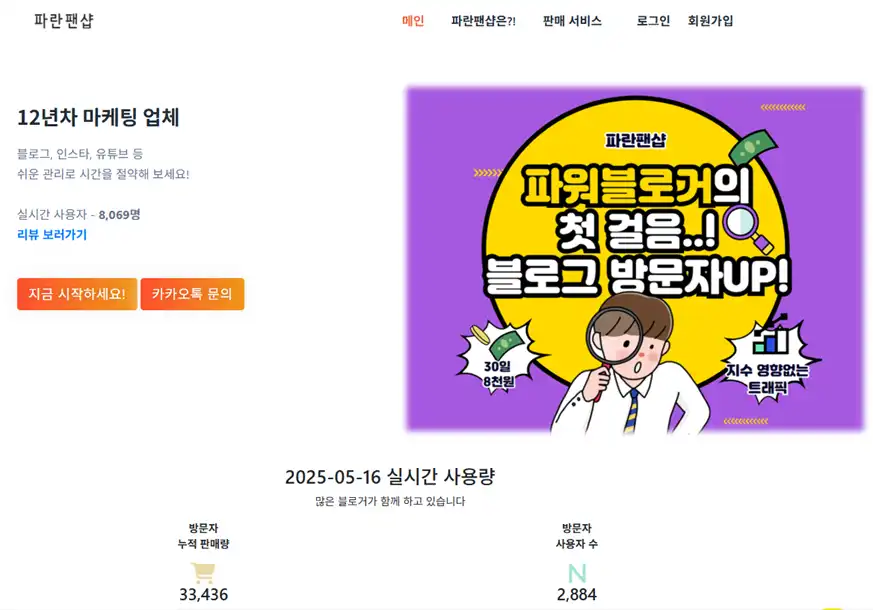Click the green money bill icon atop banner

tap(752, 147)
